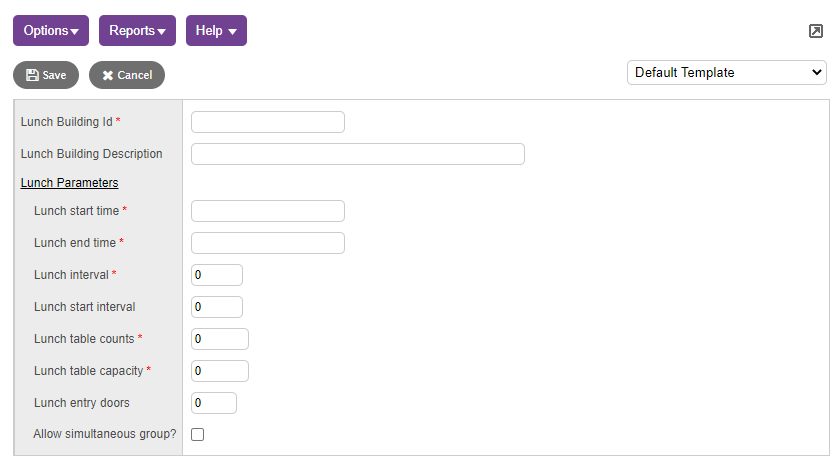Focus the Lunch Building Id field
Screen dimensions: 835x466
(268, 122)
